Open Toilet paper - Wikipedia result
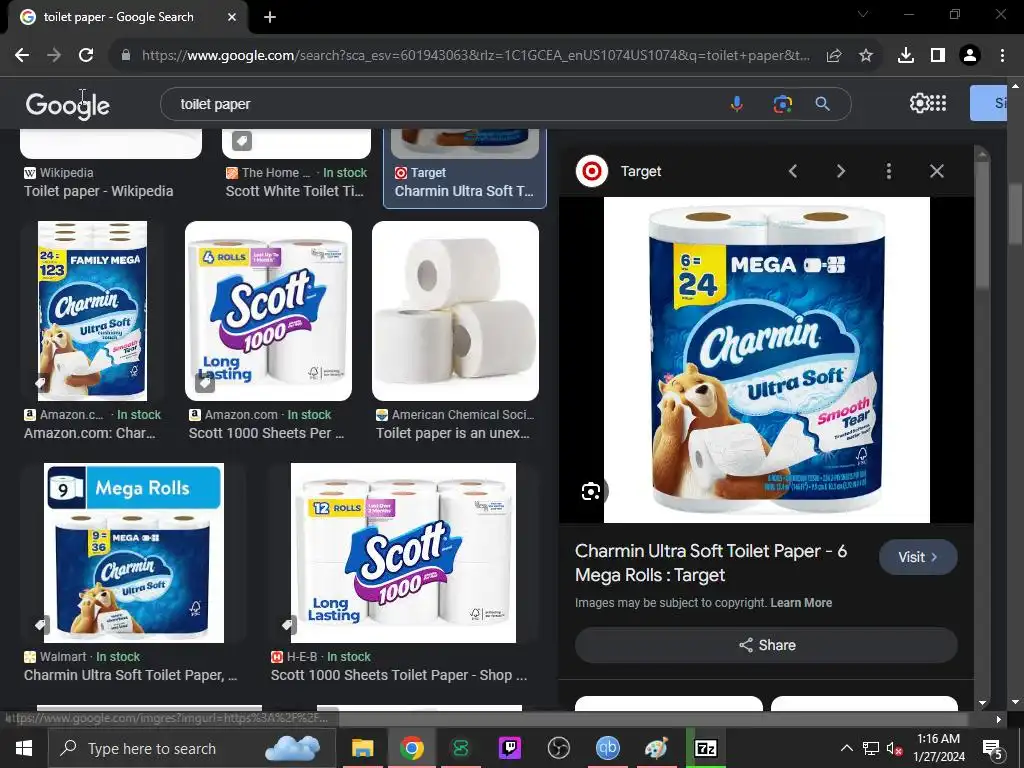Screen dimensions: 1024x768 (99, 191)
